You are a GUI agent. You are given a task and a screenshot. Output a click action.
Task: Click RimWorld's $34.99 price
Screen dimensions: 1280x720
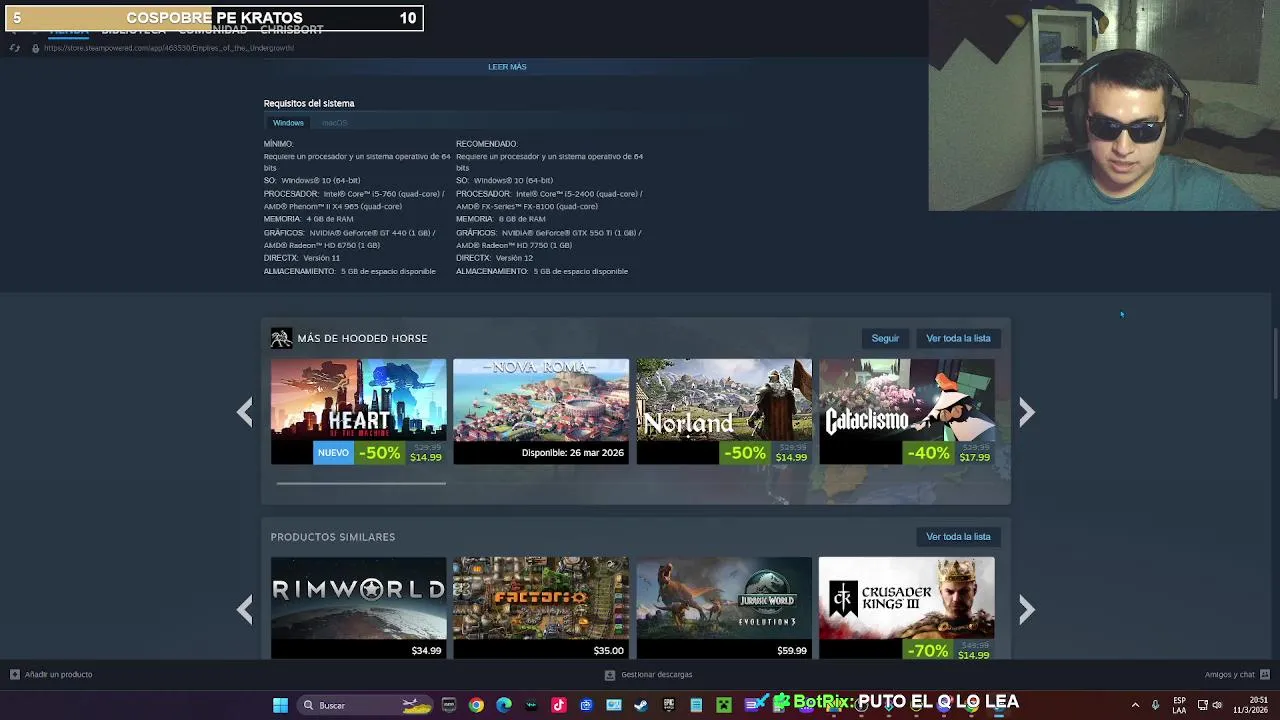426,651
